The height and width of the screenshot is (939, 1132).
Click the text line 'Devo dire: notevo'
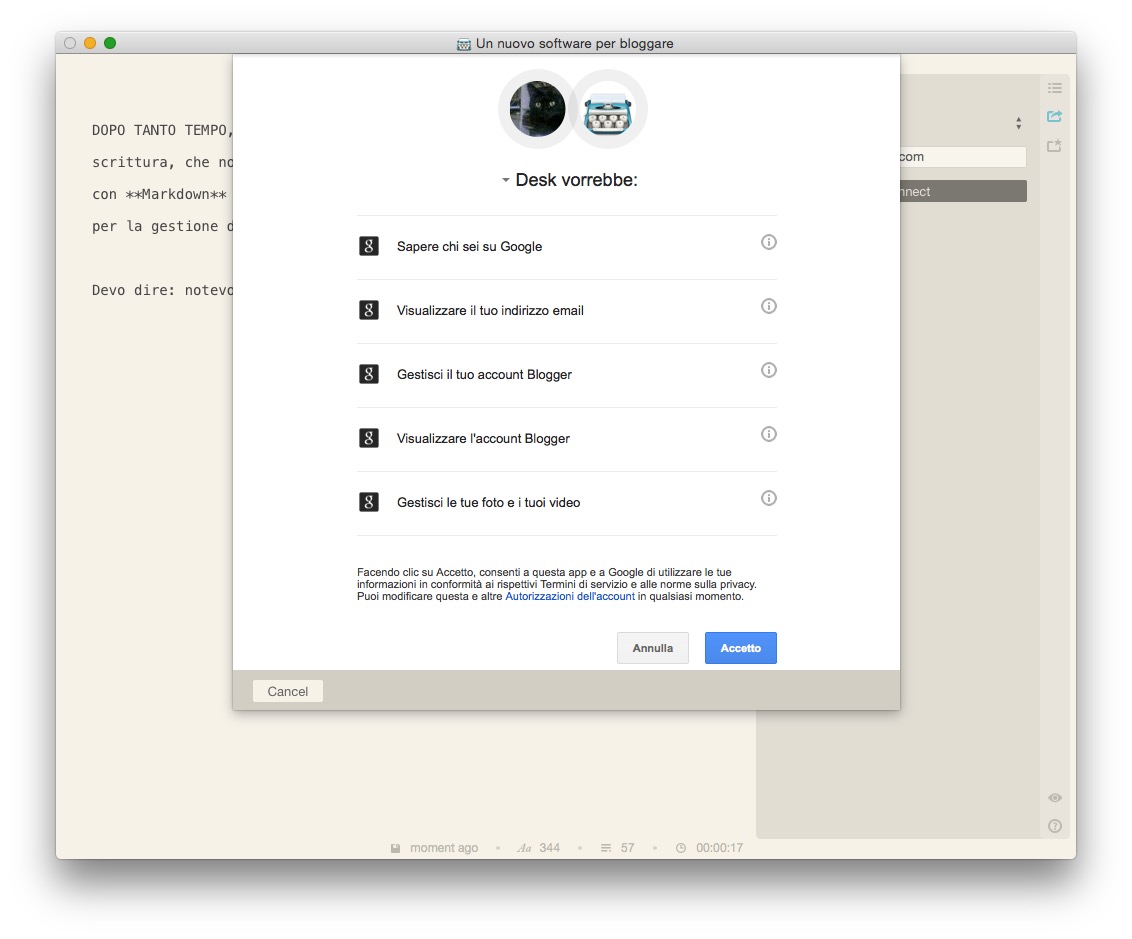[x=162, y=290]
